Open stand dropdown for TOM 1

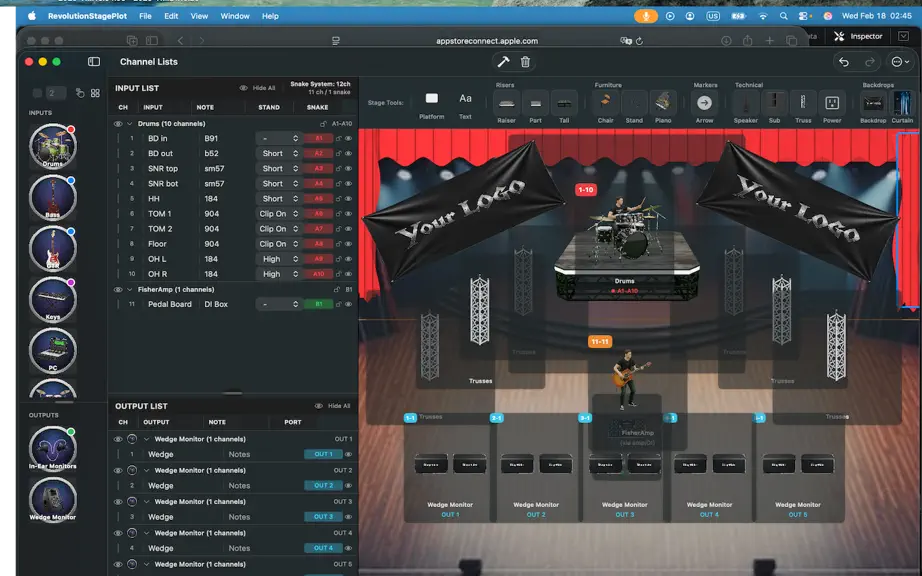(x=279, y=214)
